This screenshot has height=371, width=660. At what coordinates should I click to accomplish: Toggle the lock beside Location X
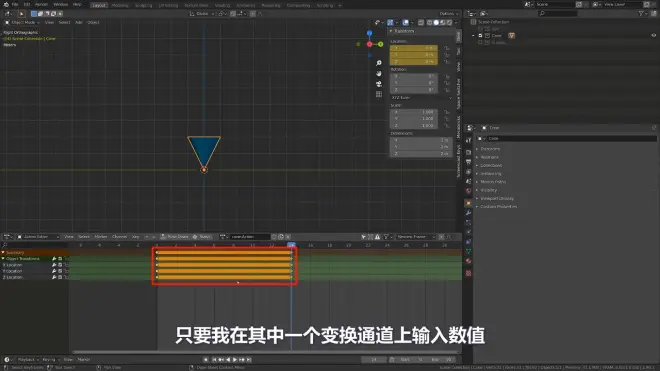pyautogui.click(x=447, y=48)
